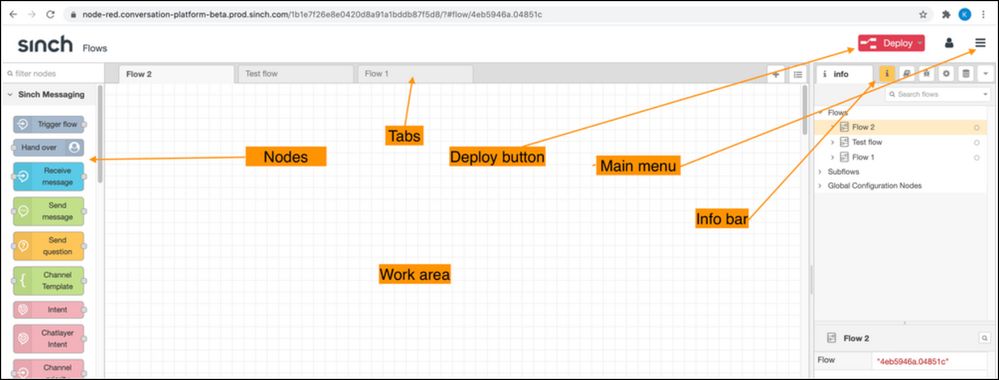This screenshot has width=999, height=380.
Task: Click the flow ID value "4eb5946a.04851c"
Action: click(x=913, y=362)
